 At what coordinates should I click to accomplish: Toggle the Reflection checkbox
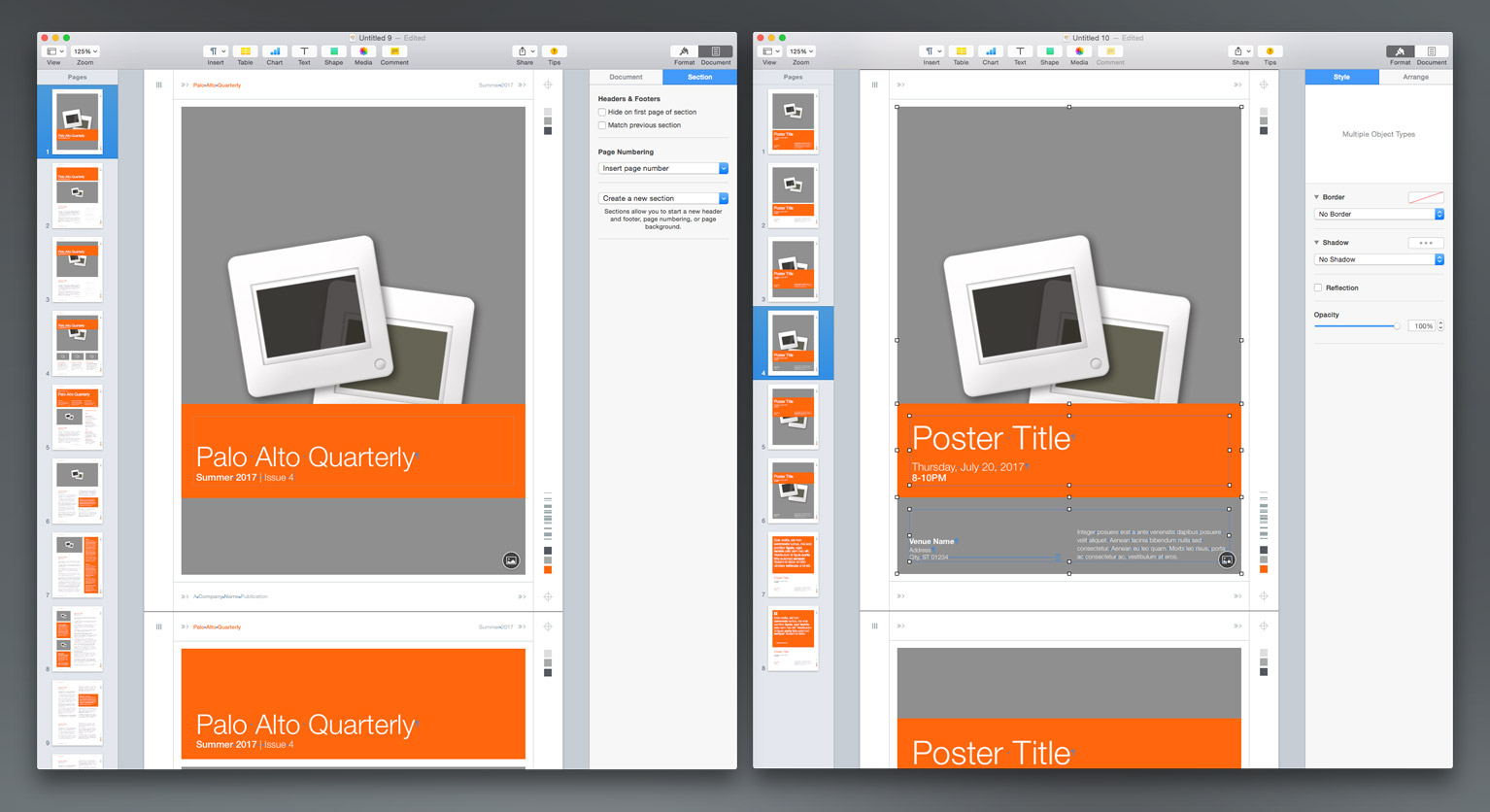click(x=1318, y=288)
